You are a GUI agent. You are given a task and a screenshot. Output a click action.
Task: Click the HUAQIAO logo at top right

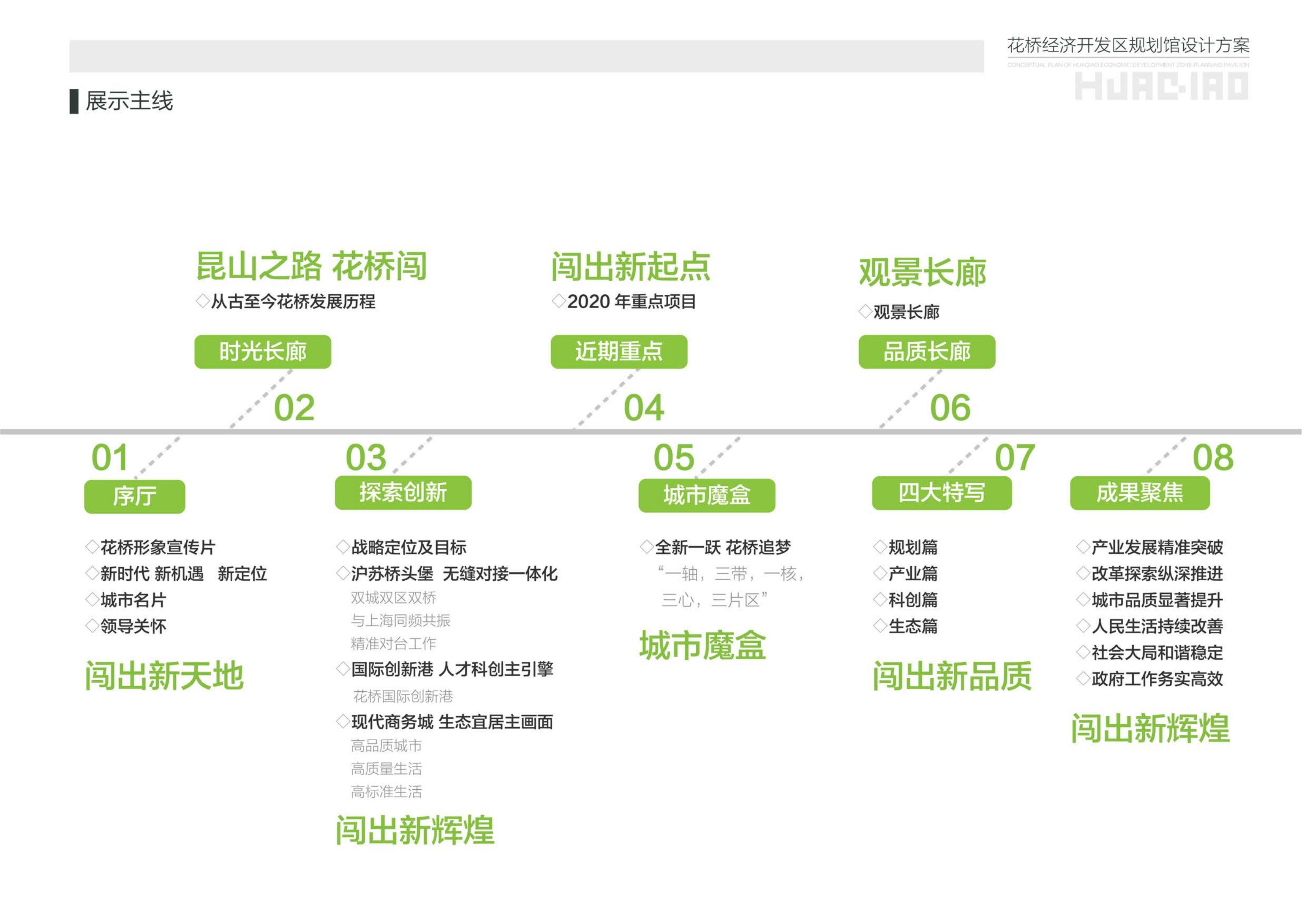click(x=1161, y=87)
